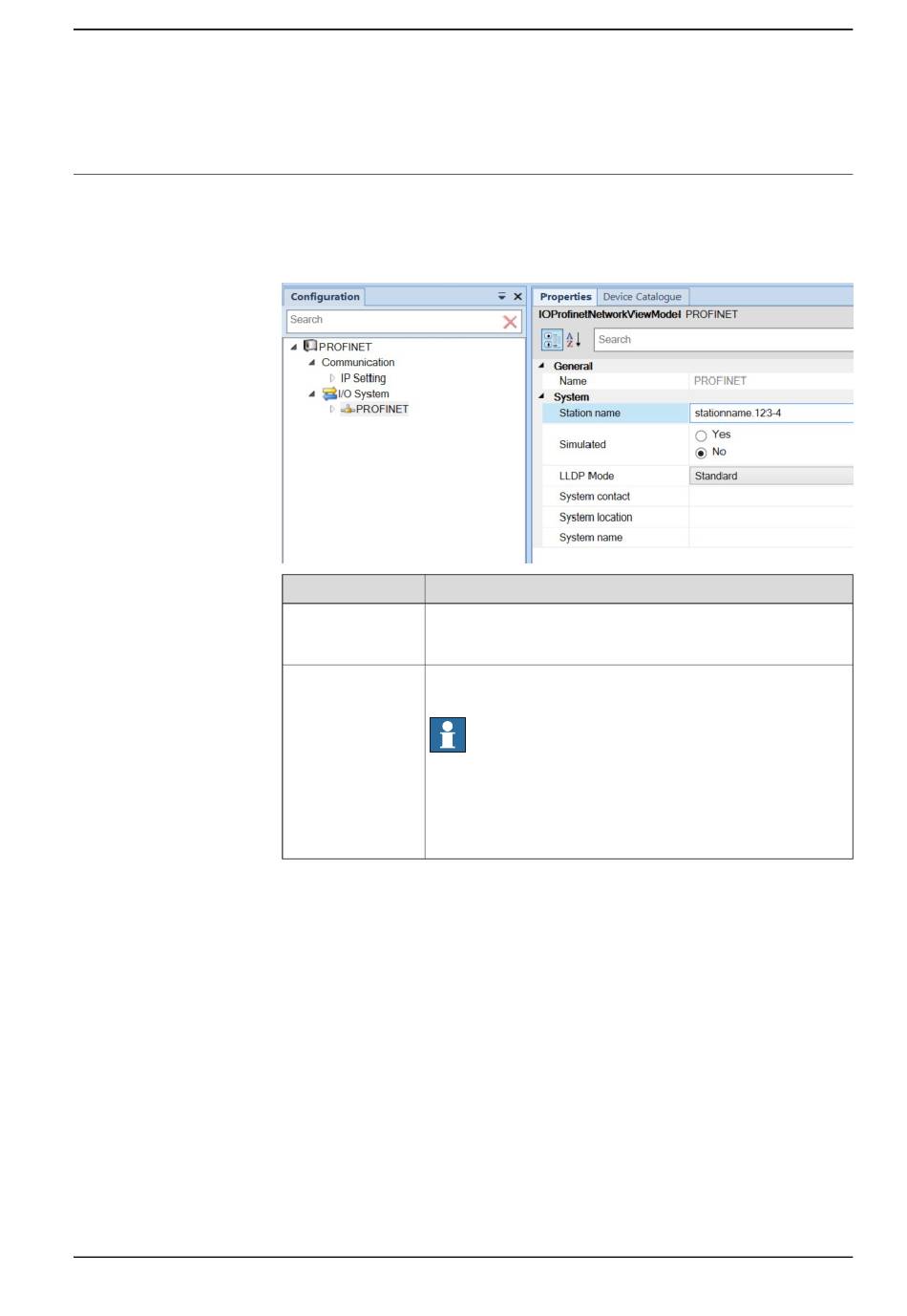Select the Yes radio button for Simulated
The width and height of the screenshot is (907, 1316).
coord(701,435)
